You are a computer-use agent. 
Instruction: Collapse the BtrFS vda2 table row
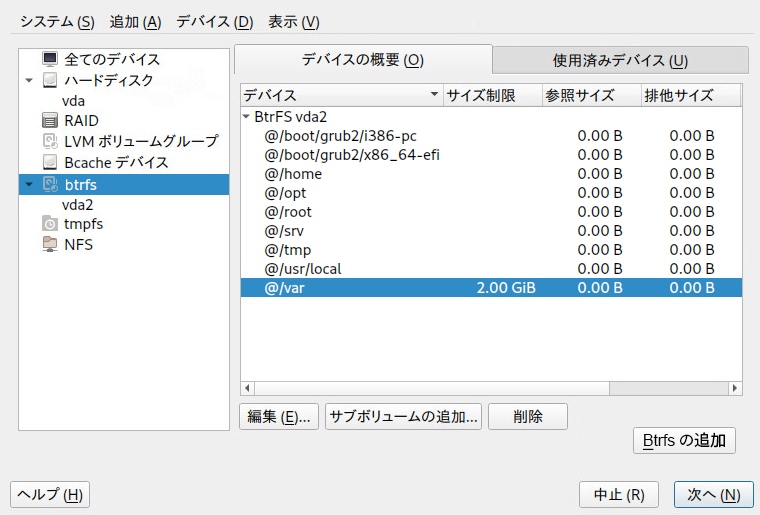tap(246, 117)
